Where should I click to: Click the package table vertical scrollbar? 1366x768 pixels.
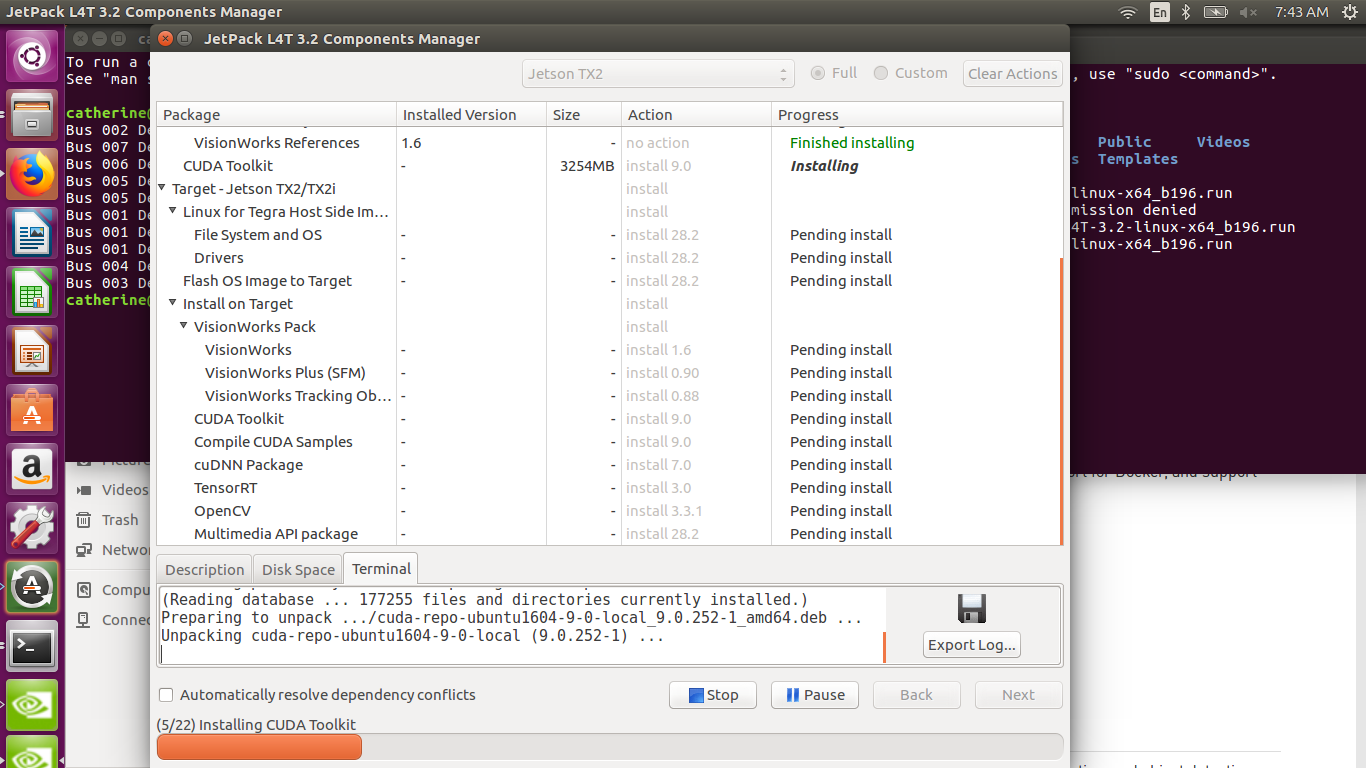click(x=1061, y=400)
